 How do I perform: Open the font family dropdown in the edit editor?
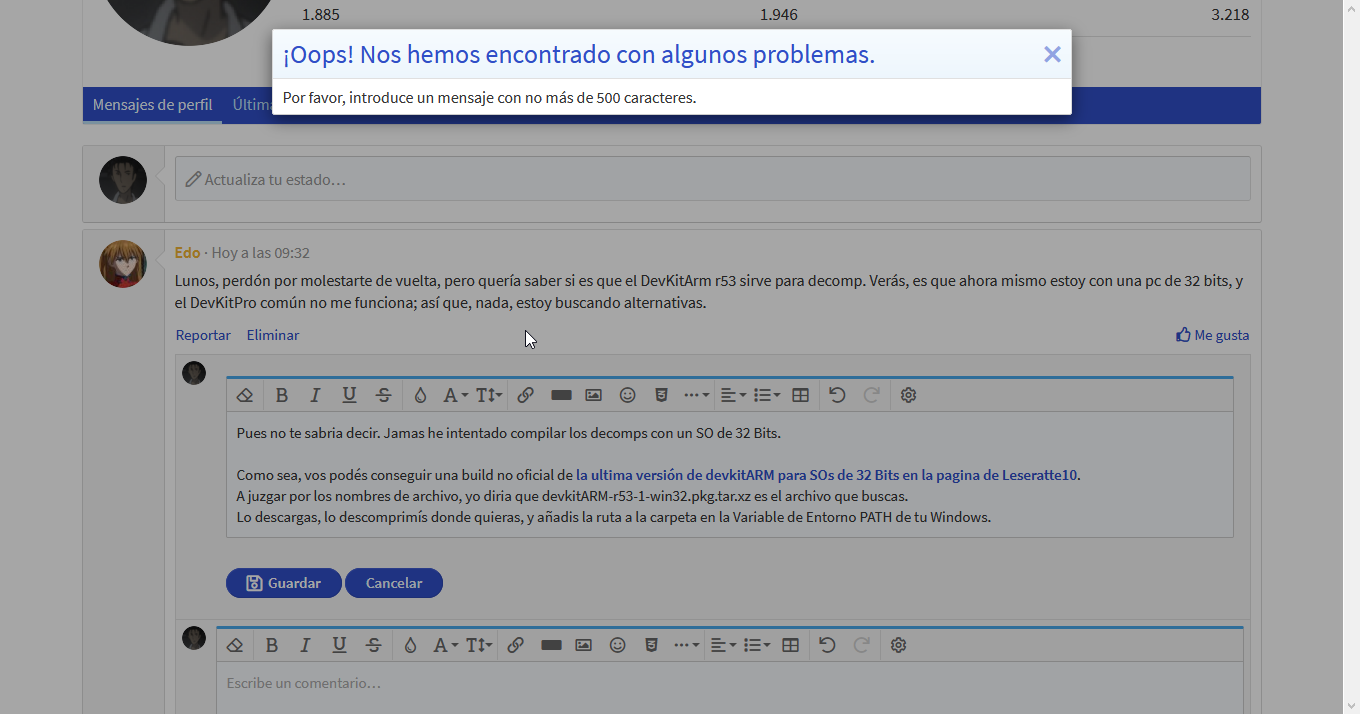click(455, 395)
